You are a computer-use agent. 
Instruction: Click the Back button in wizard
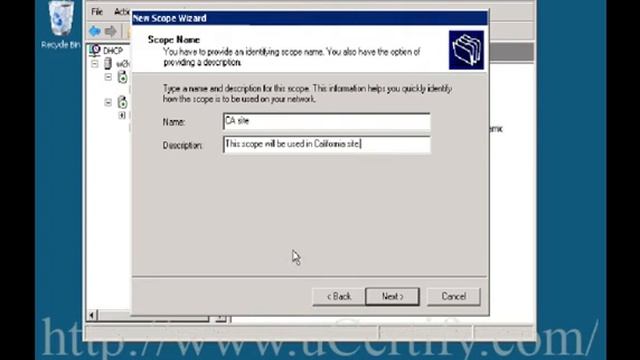click(x=338, y=296)
